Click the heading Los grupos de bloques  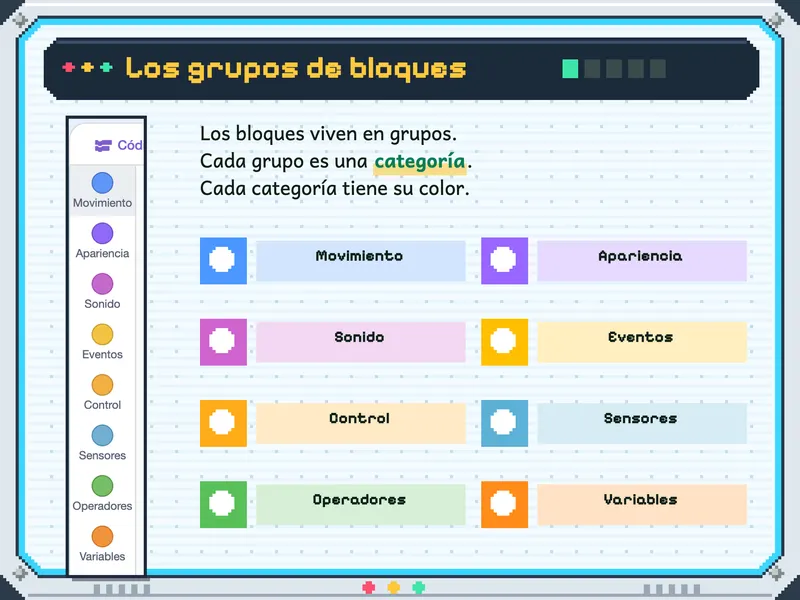pyautogui.click(x=296, y=68)
